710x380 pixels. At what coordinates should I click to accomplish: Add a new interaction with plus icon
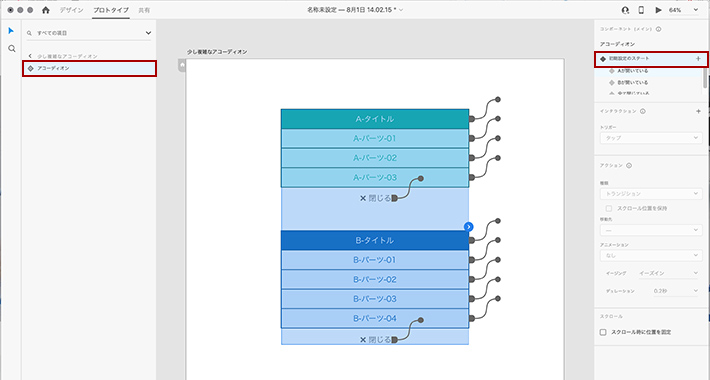[698, 111]
